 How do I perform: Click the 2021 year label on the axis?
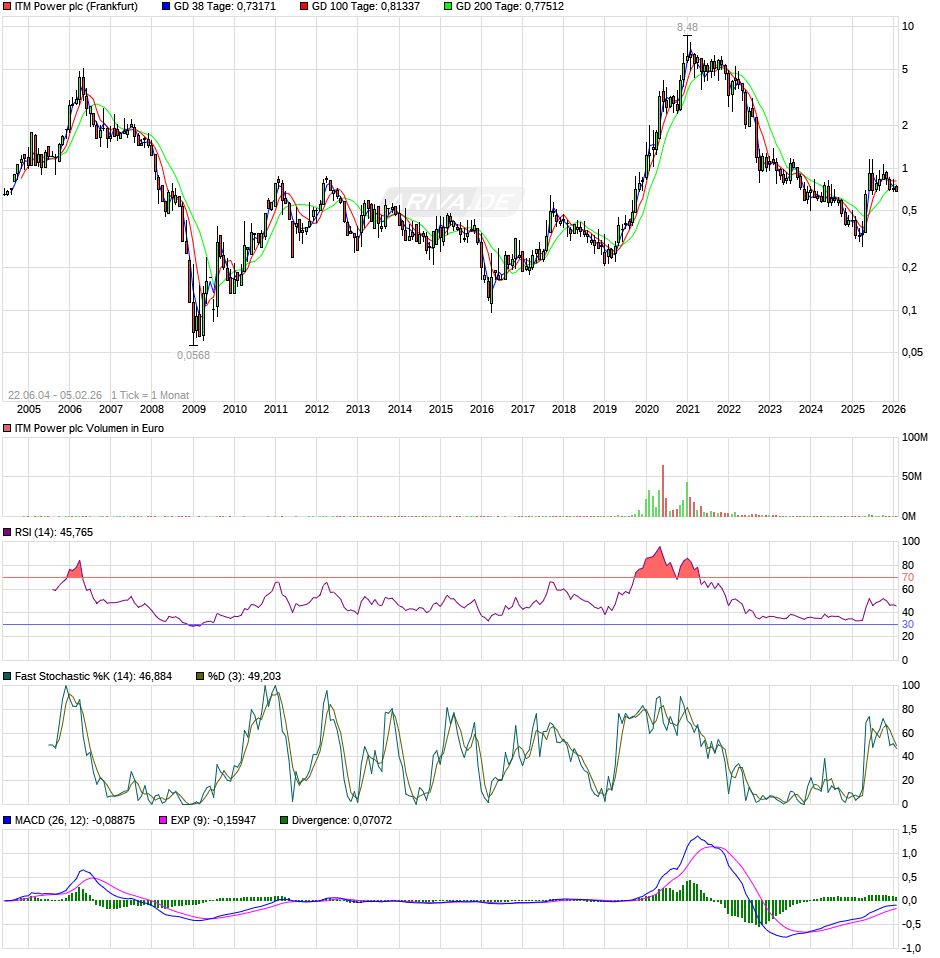688,409
